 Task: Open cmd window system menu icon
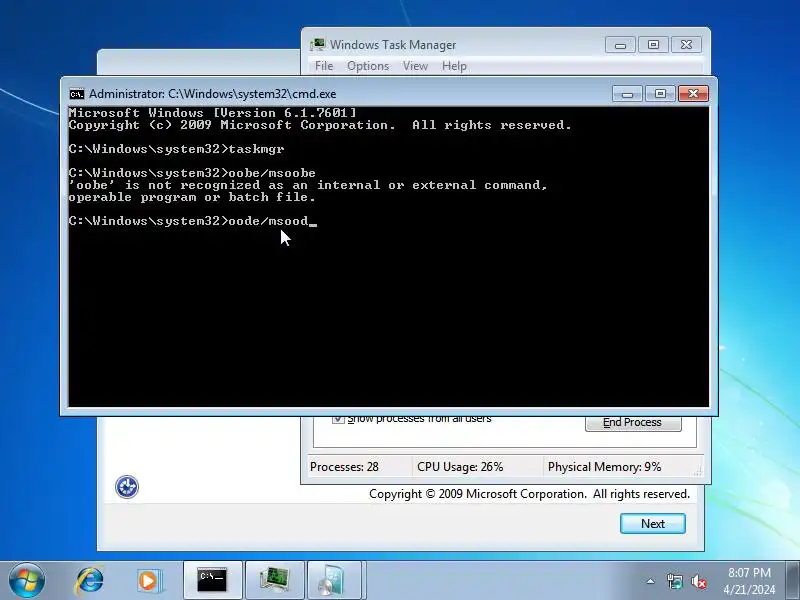(x=77, y=94)
